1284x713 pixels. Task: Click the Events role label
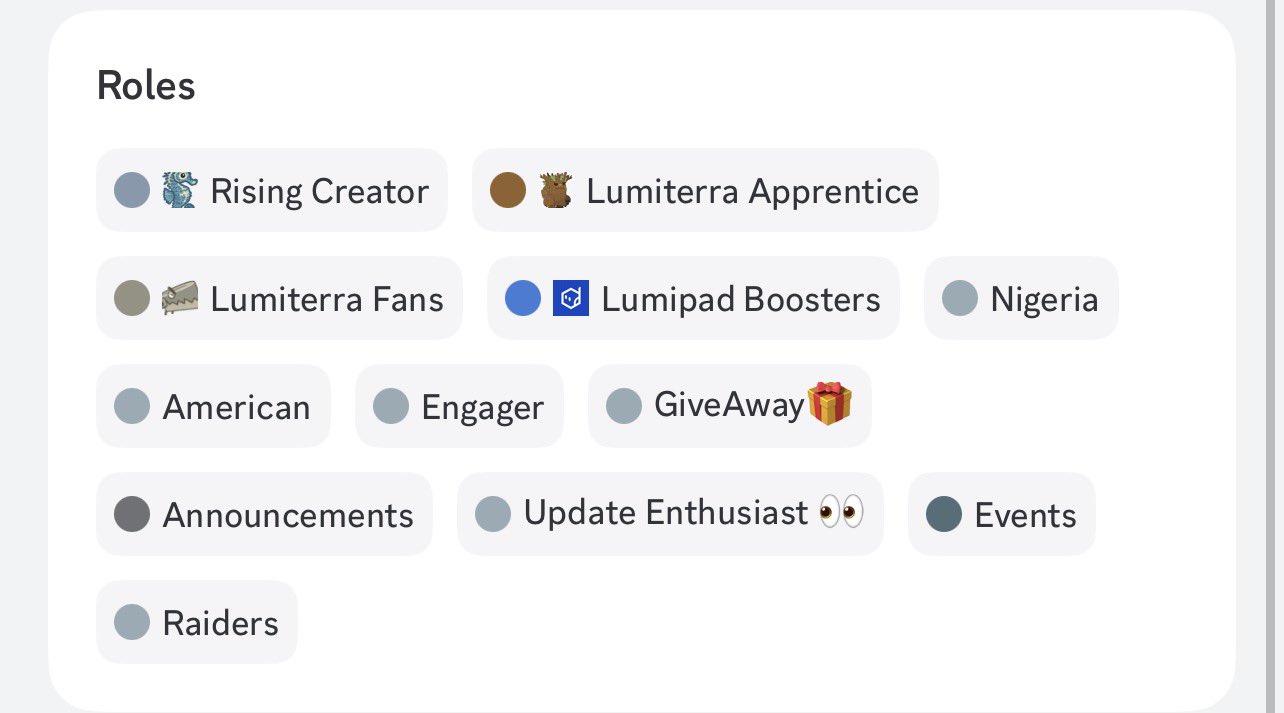[1025, 515]
